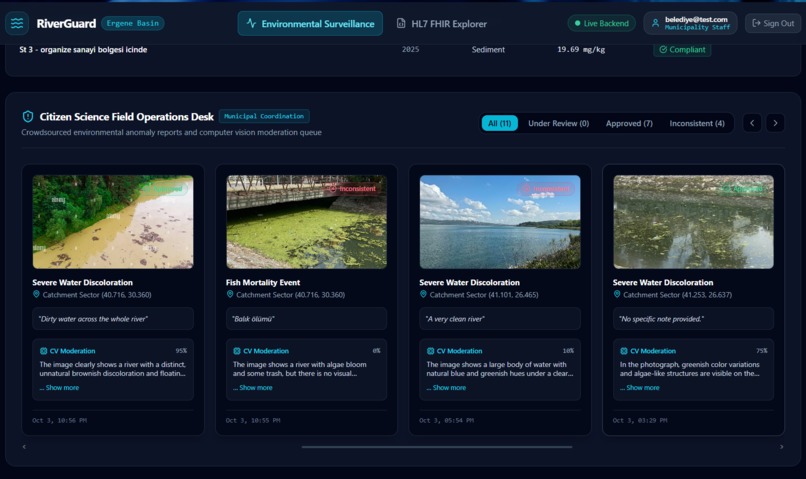Click the sign-out arrow icon

(756, 23)
